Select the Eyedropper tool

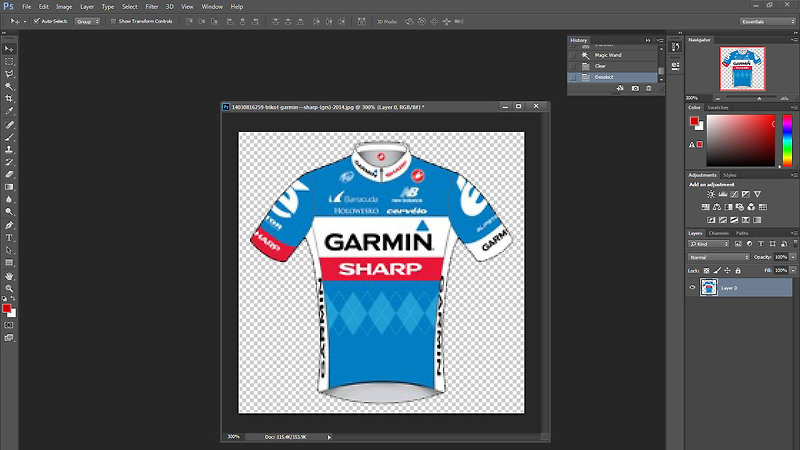(x=9, y=111)
